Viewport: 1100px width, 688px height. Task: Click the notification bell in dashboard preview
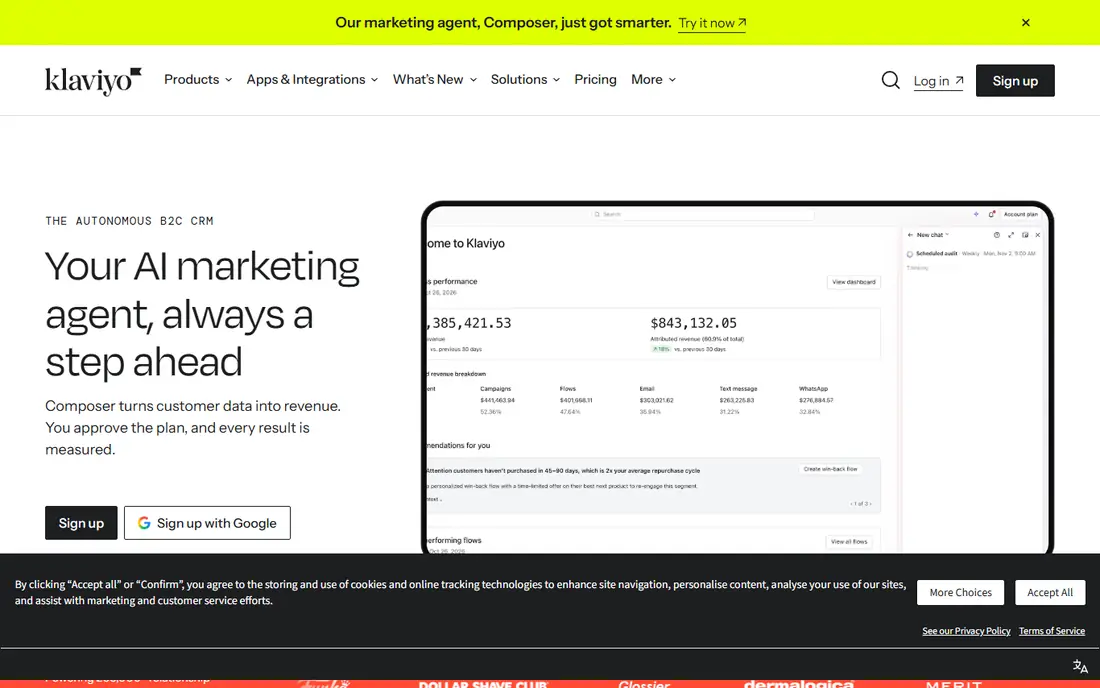point(991,214)
